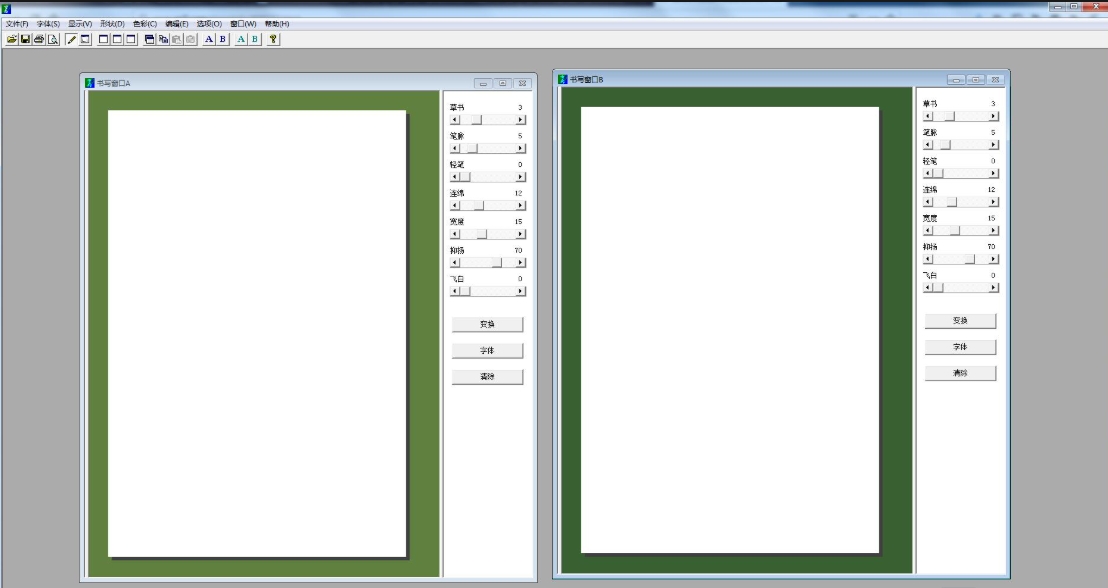The width and height of the screenshot is (1108, 588).
Task: Decrease 笔脉 with left arrow, window A
Action: pyautogui.click(x=455, y=148)
